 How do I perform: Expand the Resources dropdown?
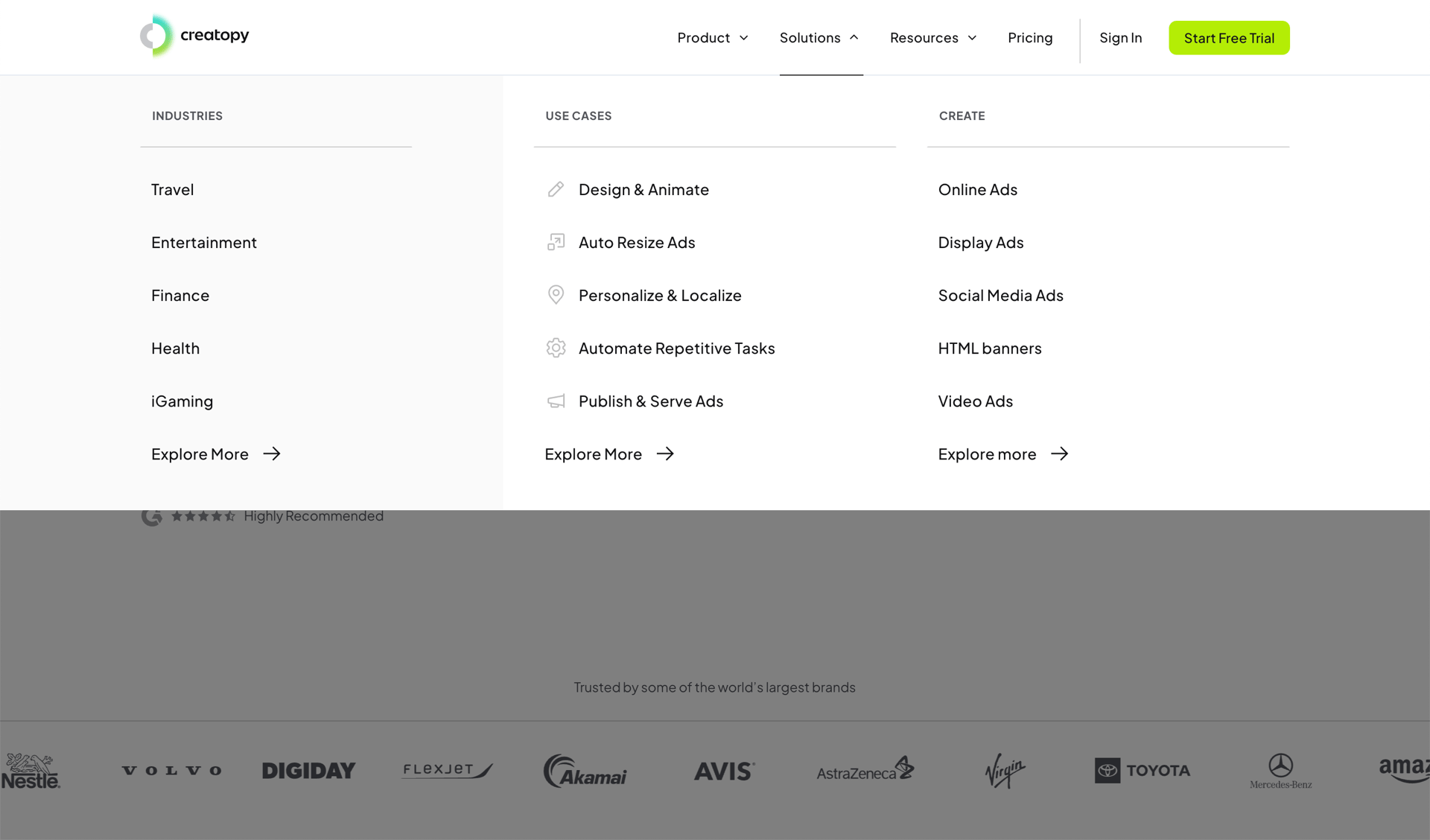(x=932, y=37)
